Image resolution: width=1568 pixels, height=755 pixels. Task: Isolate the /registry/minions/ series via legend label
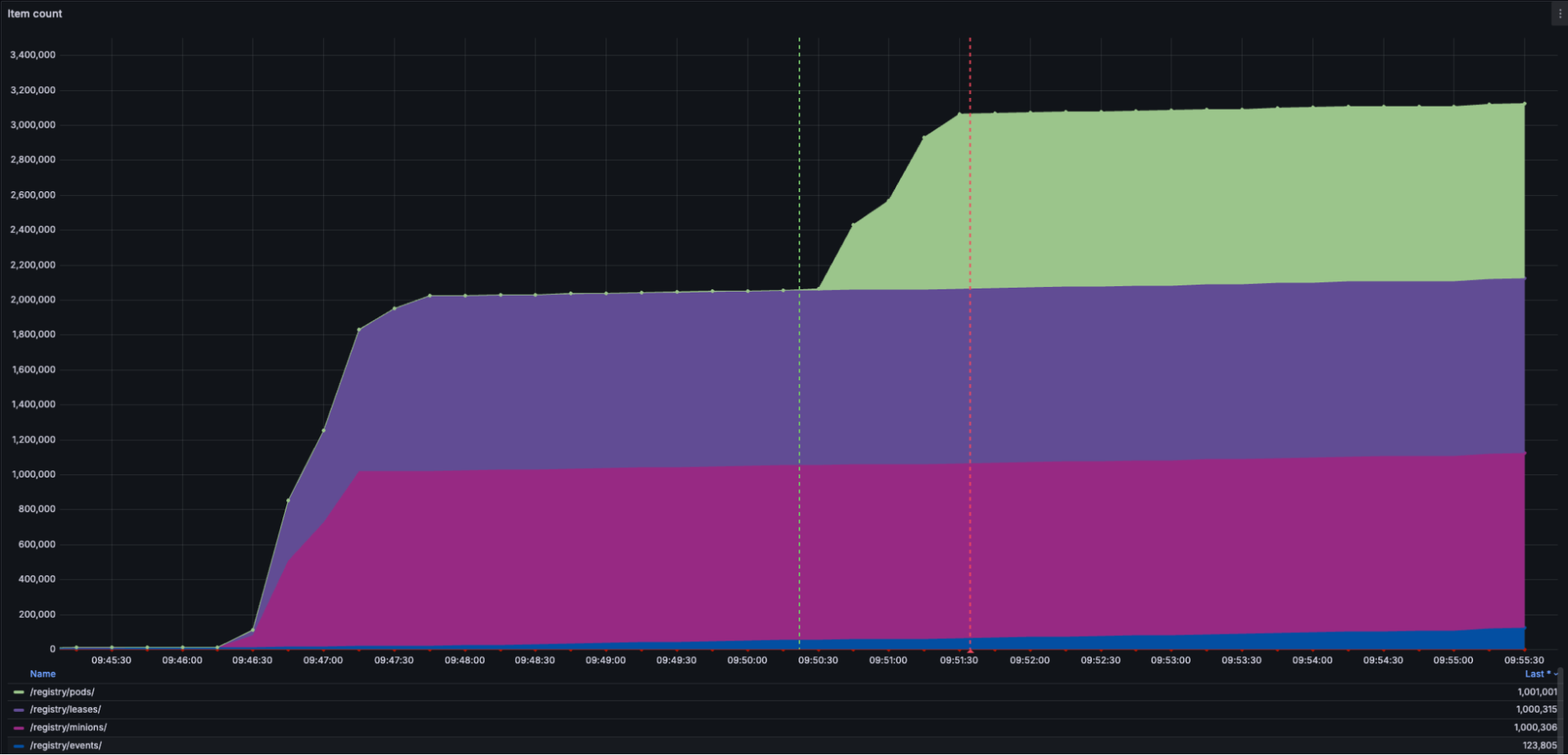(69, 728)
